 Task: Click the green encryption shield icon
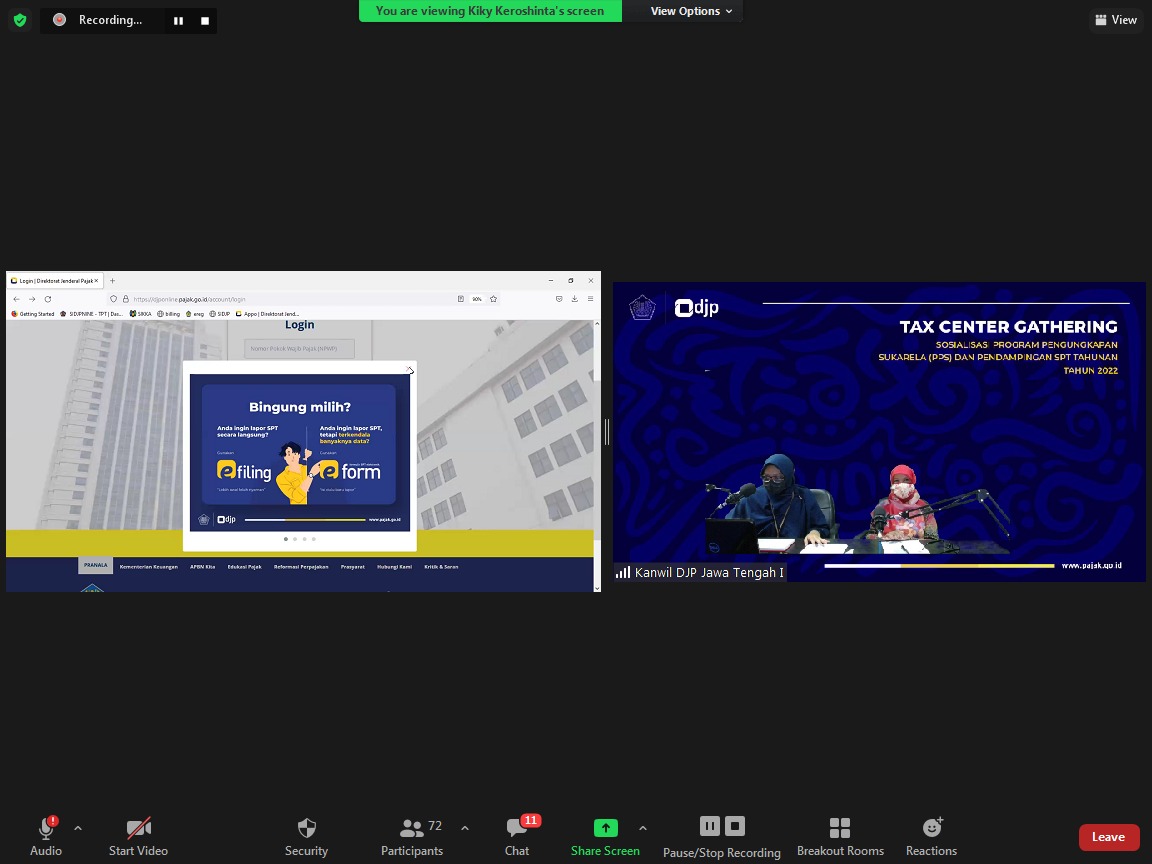pos(20,20)
